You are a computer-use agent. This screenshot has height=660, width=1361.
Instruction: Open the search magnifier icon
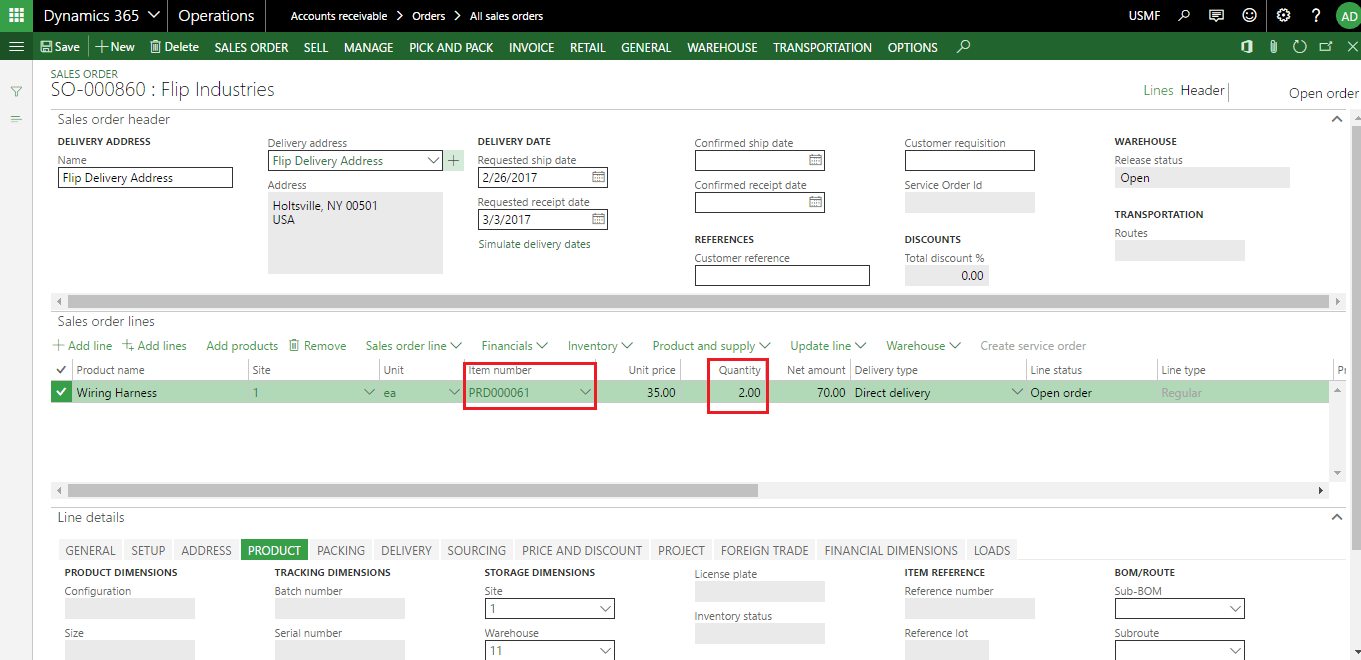pos(1184,15)
